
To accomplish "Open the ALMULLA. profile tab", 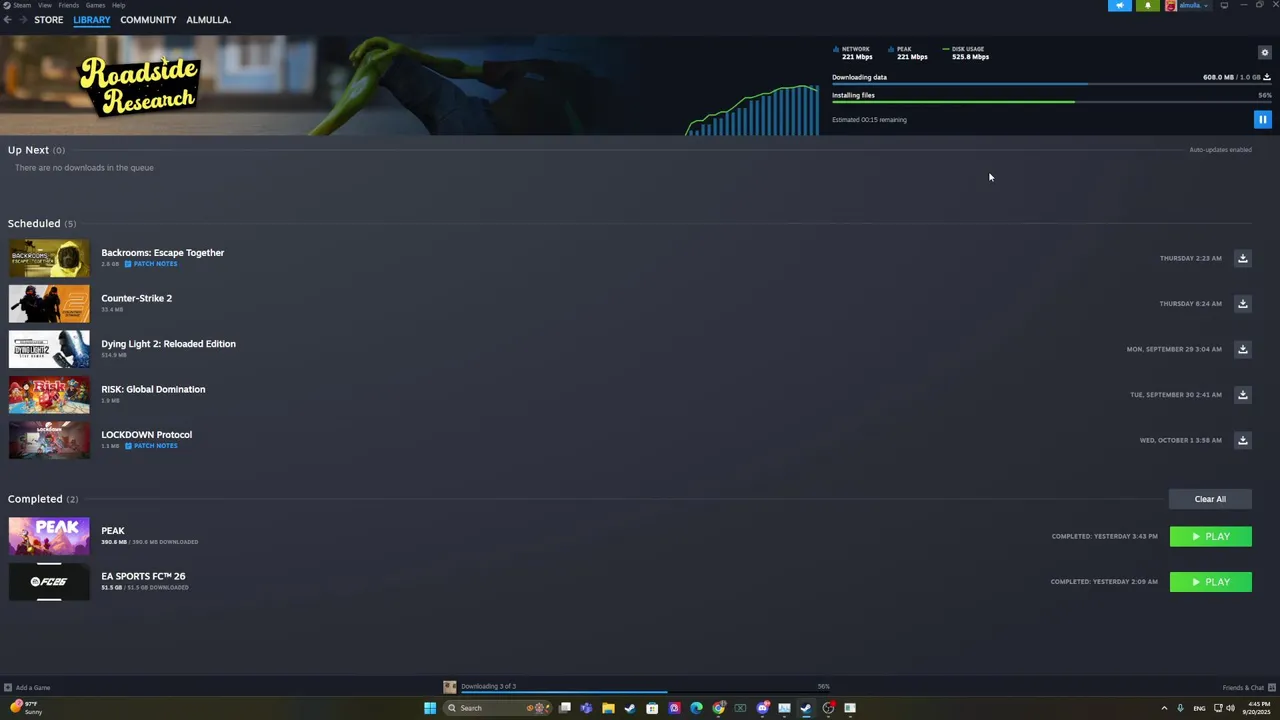I will pyautogui.click(x=208, y=20).
